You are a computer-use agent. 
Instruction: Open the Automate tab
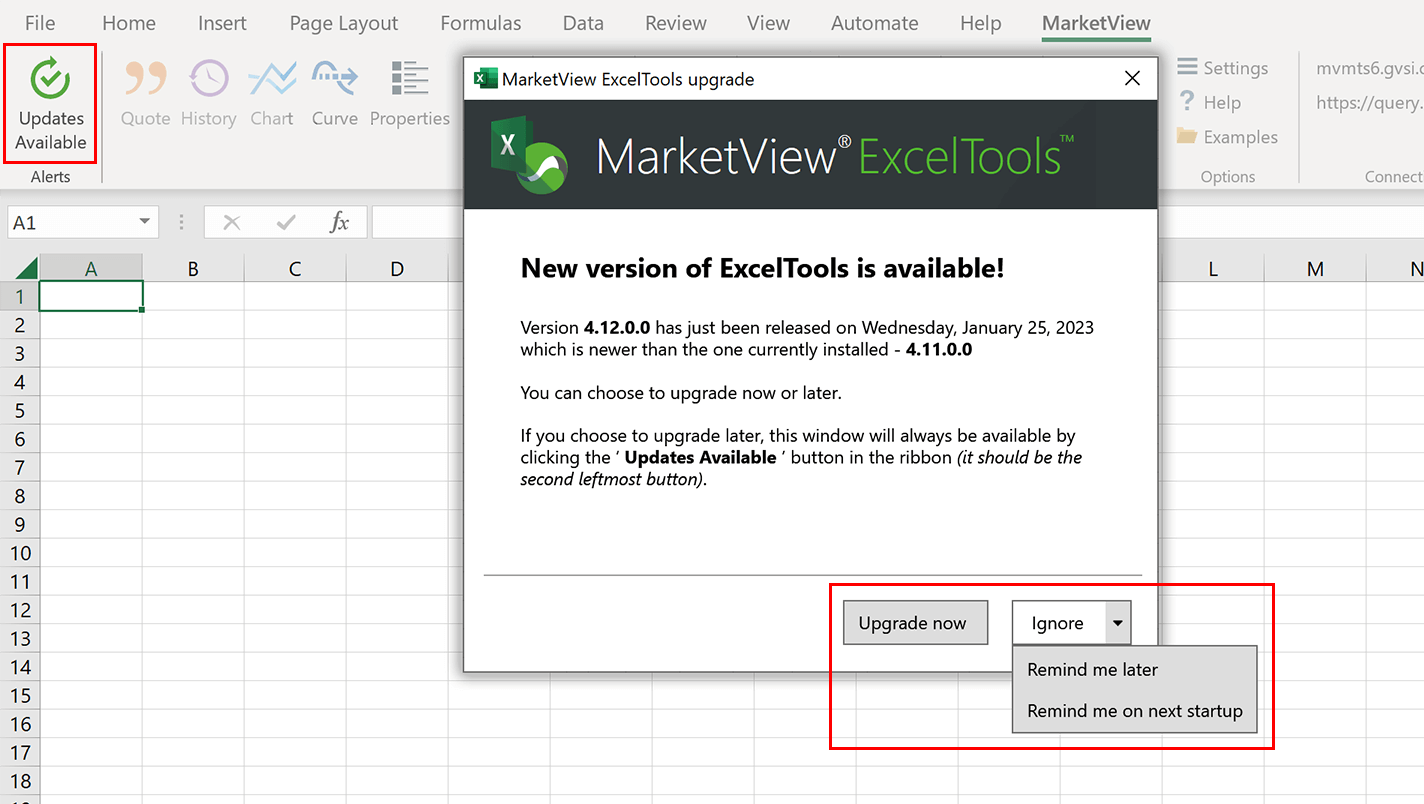pos(875,23)
